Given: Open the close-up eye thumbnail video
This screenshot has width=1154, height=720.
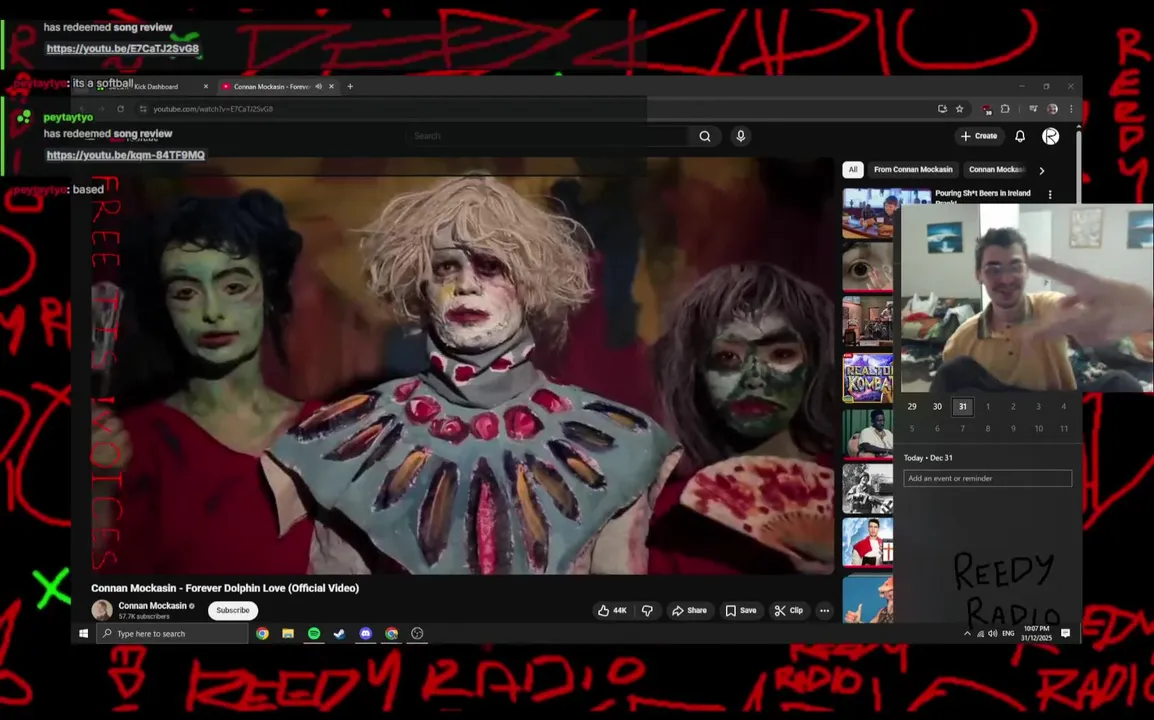Looking at the screenshot, I should (x=868, y=267).
